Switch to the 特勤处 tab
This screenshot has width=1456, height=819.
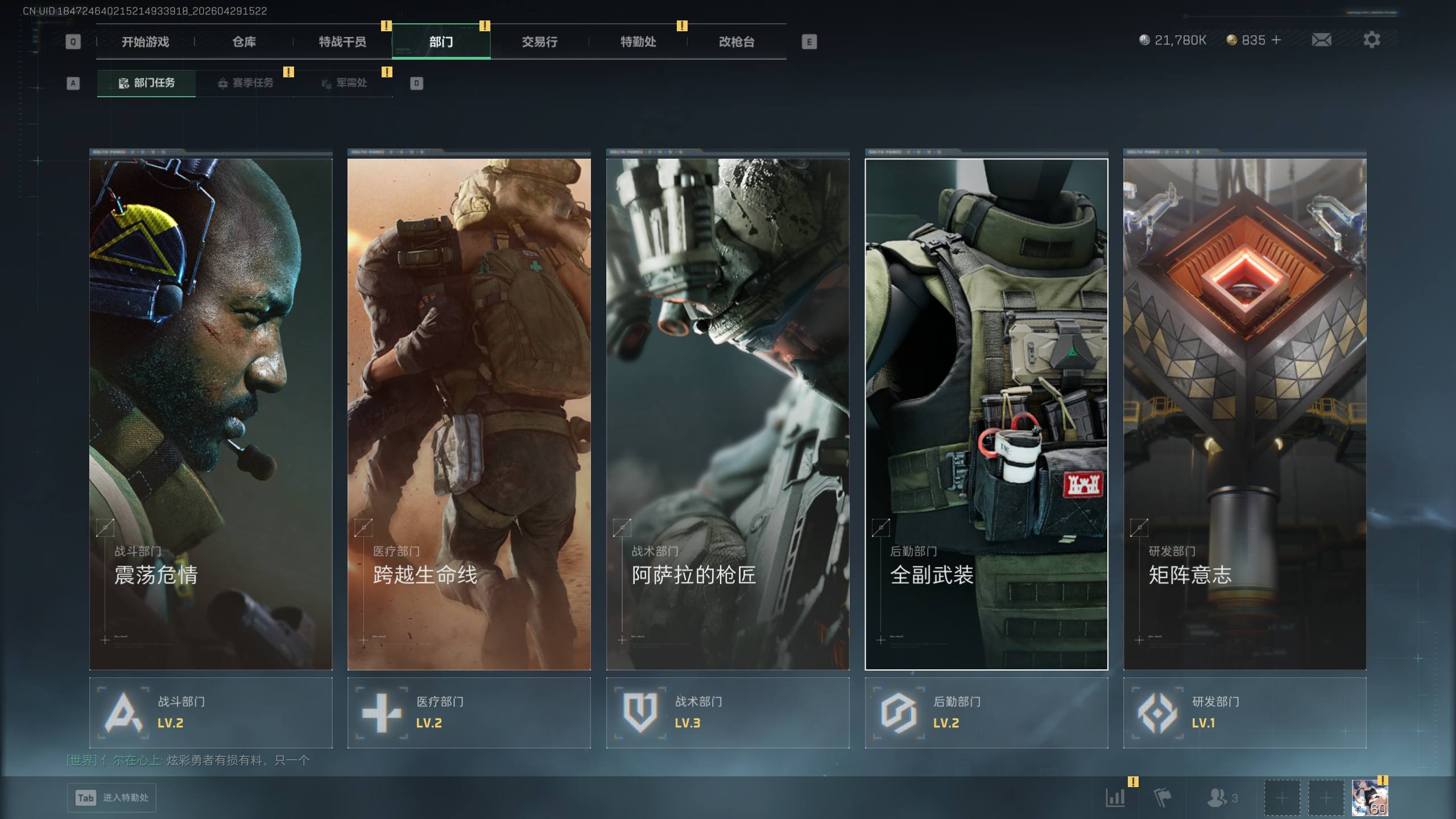pyautogui.click(x=638, y=42)
